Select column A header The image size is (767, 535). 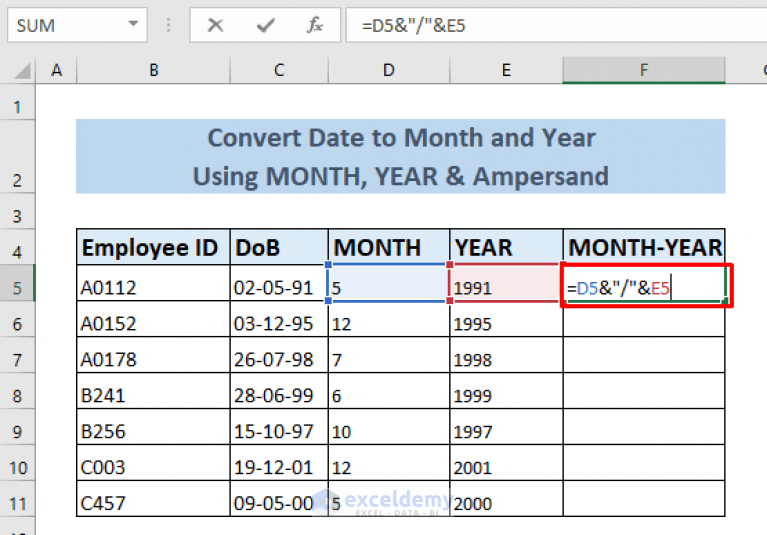coord(56,70)
